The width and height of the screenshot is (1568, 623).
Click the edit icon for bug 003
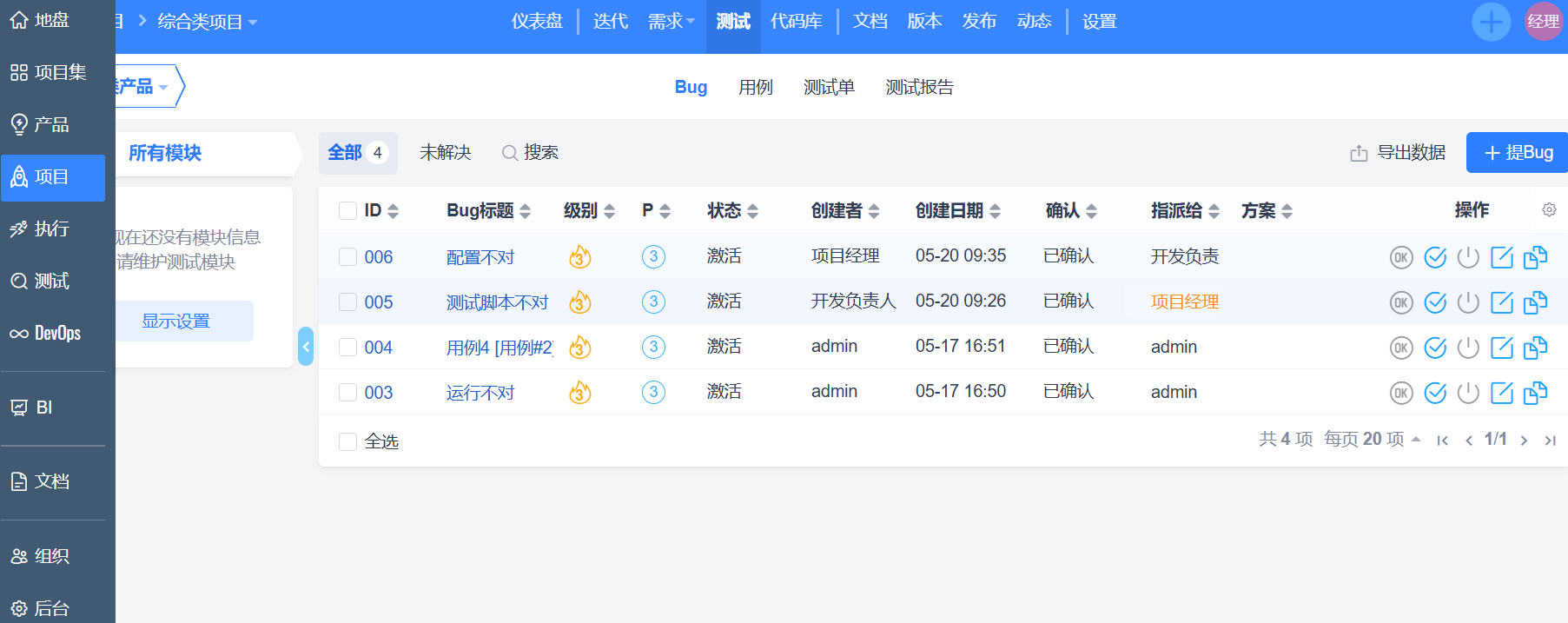tap(1502, 393)
